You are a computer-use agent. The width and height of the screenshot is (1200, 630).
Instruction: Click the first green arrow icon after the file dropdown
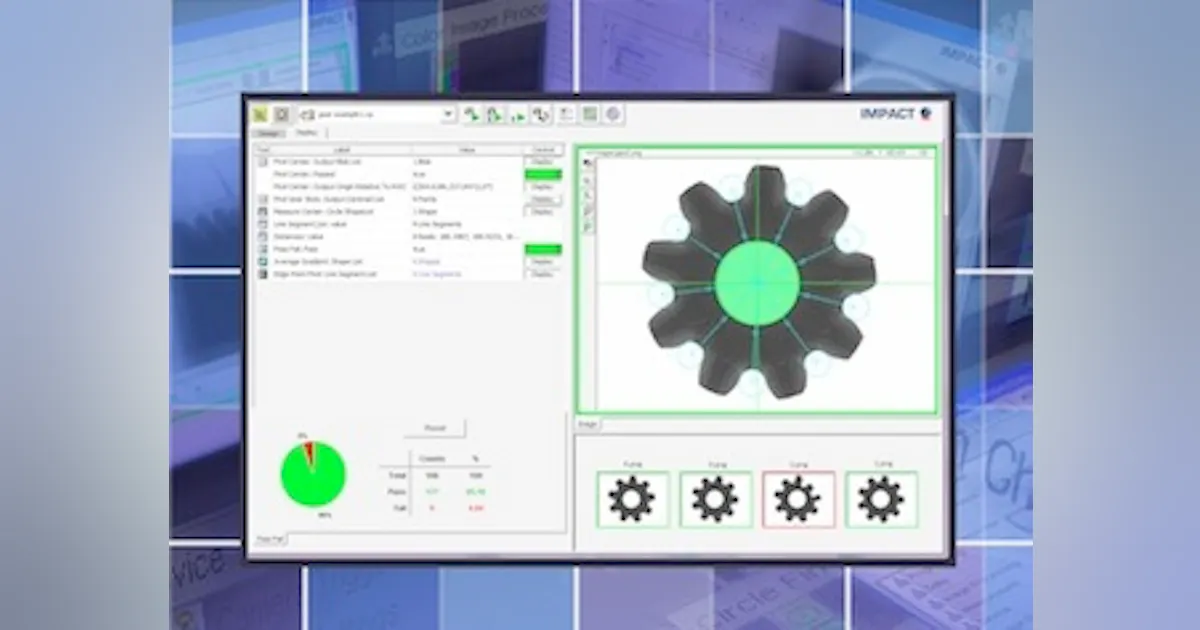click(470, 114)
